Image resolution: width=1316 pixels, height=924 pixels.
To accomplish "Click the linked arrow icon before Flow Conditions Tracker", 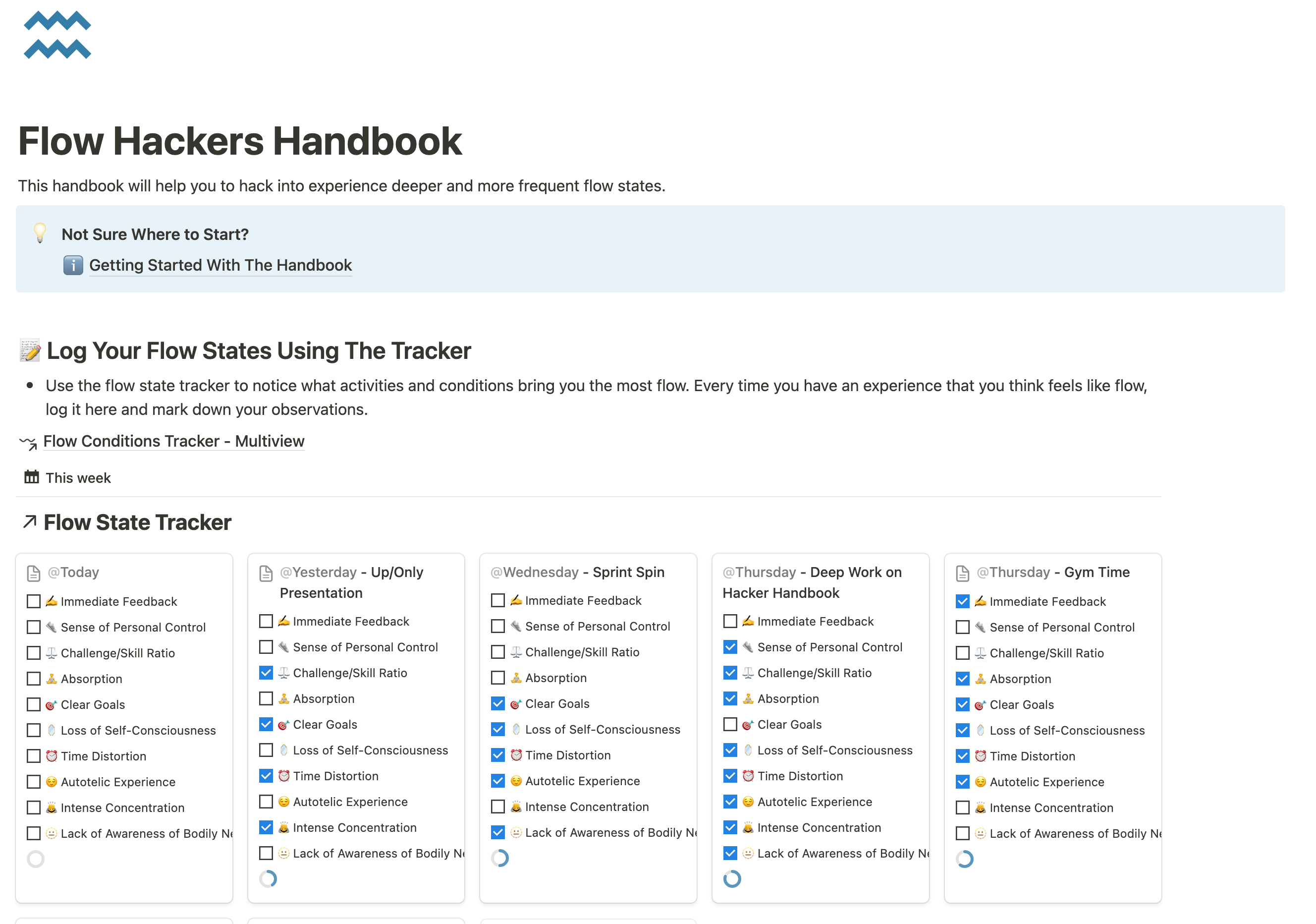I will (28, 442).
